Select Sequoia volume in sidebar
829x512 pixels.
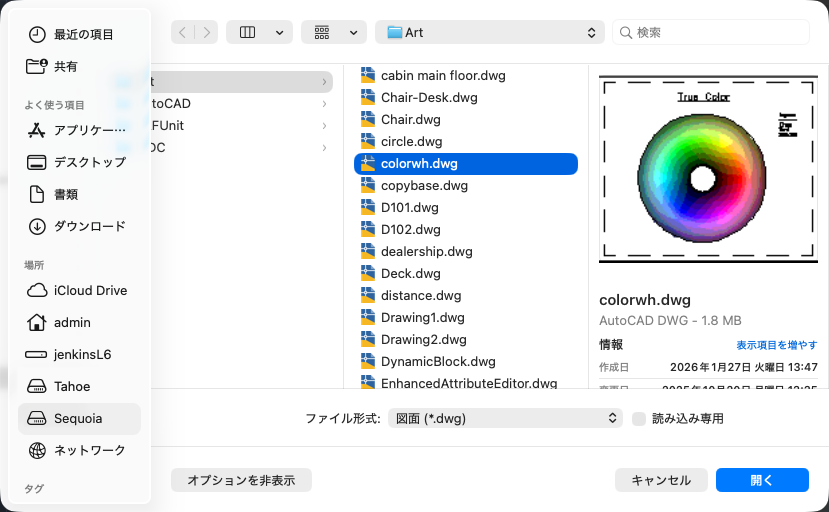tap(79, 418)
